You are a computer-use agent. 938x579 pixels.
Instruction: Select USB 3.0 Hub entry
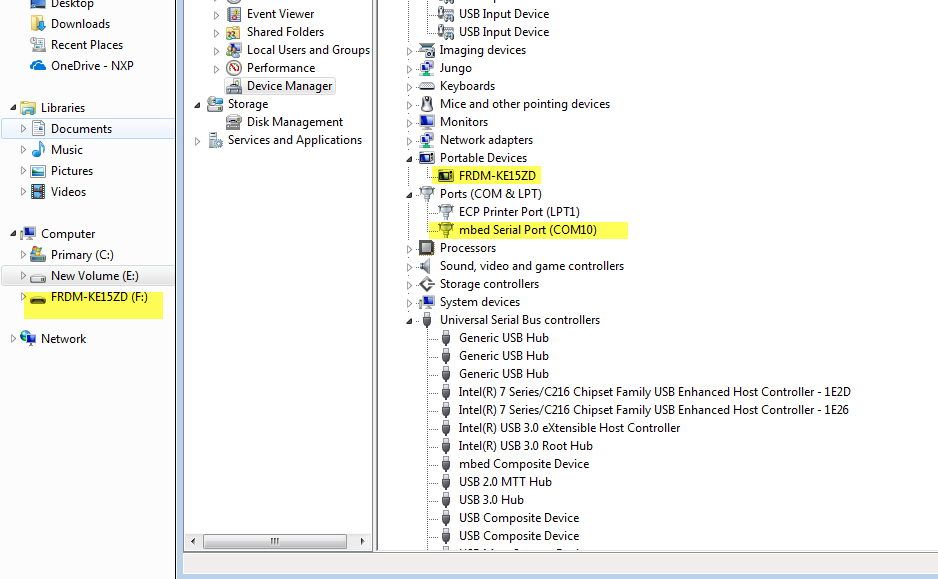pyautogui.click(x=491, y=499)
